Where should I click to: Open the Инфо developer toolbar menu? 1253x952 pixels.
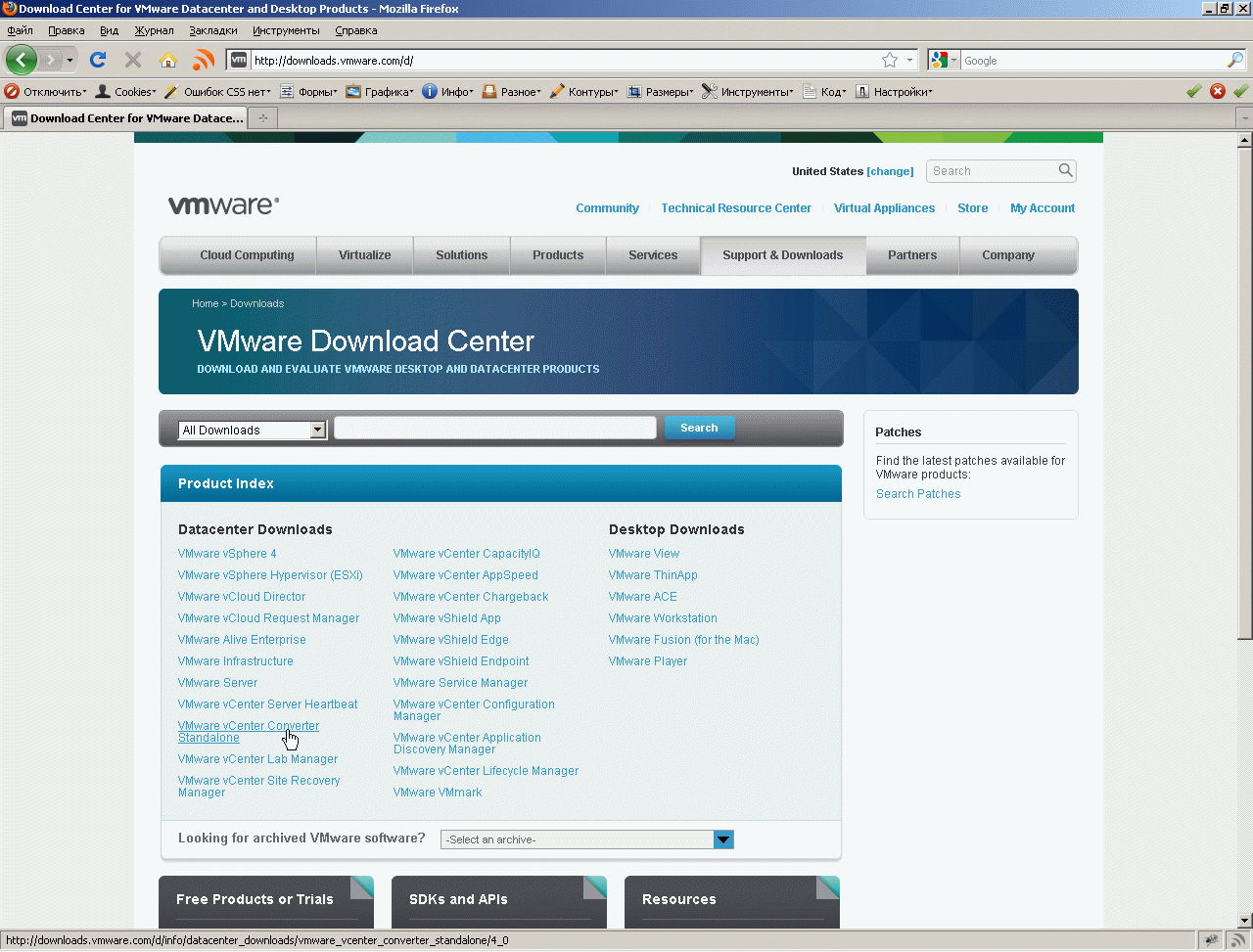click(x=448, y=92)
